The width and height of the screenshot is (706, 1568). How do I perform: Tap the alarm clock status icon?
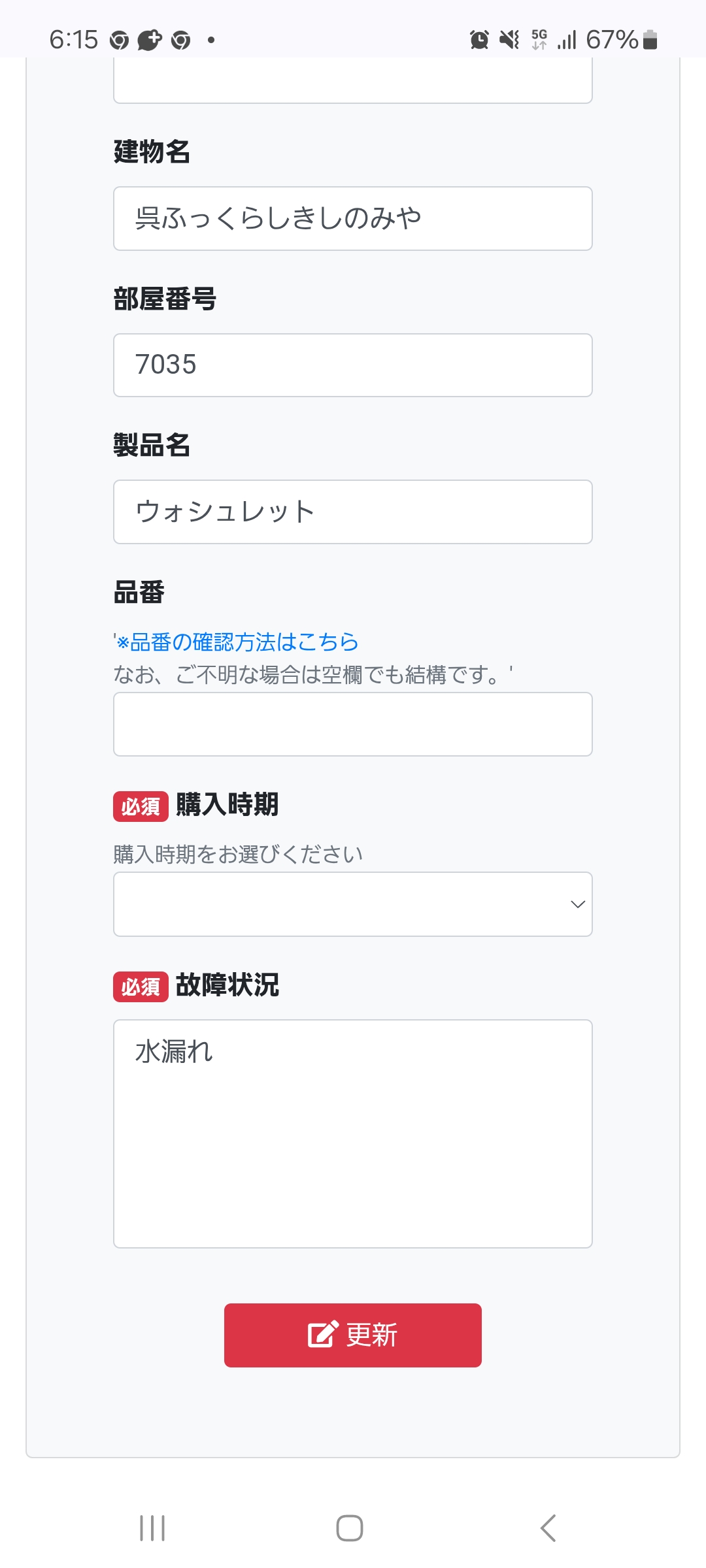pos(479,40)
